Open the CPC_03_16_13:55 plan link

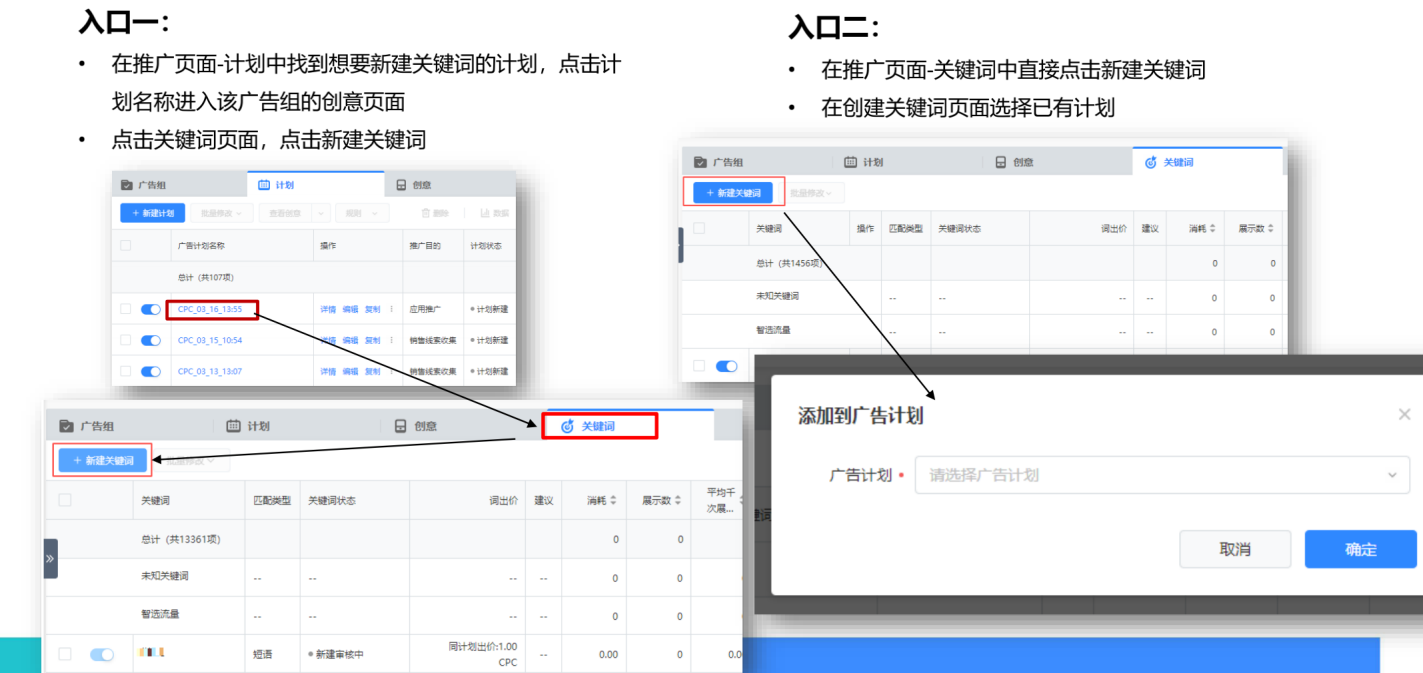pyautogui.click(x=210, y=310)
